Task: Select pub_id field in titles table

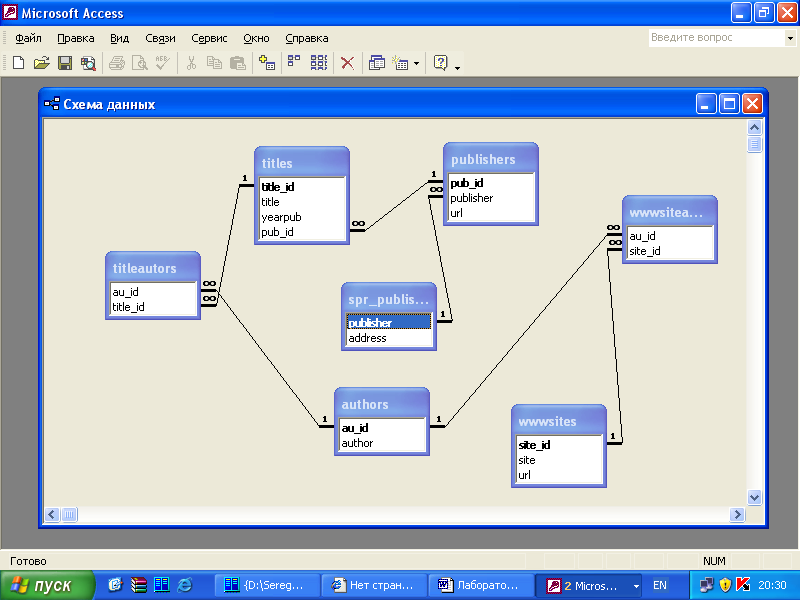Action: point(303,232)
